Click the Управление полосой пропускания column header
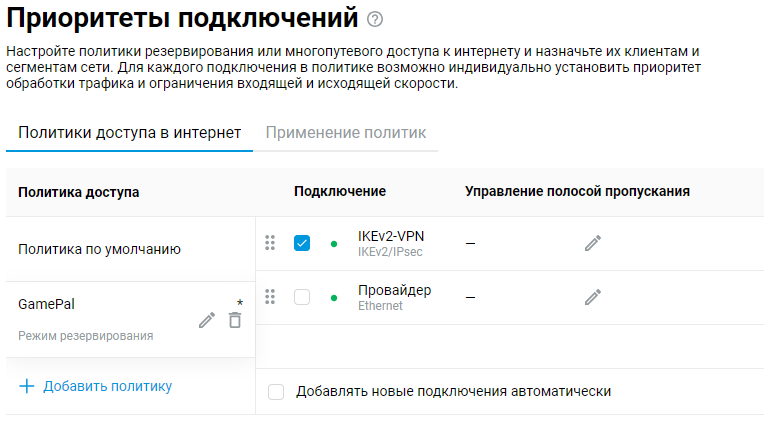Screen dimensions: 771x422 tap(578, 191)
